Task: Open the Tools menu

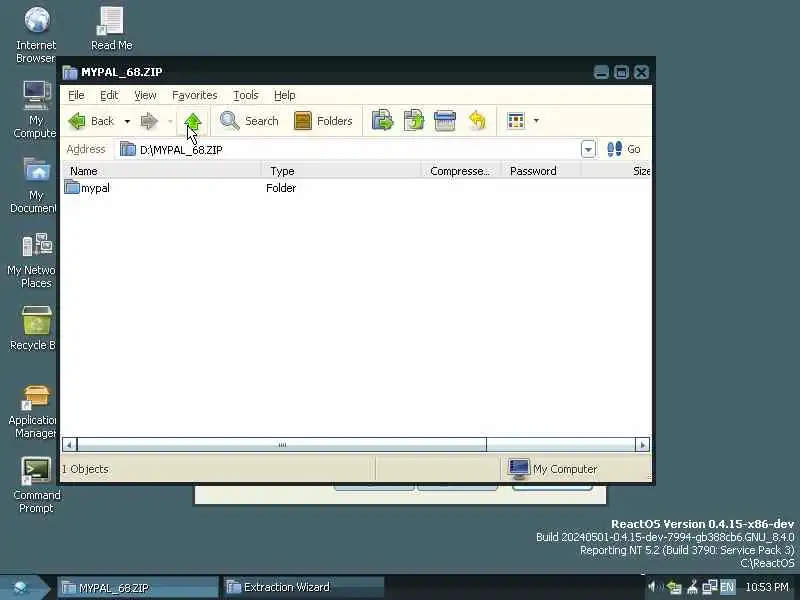Action: [246, 95]
